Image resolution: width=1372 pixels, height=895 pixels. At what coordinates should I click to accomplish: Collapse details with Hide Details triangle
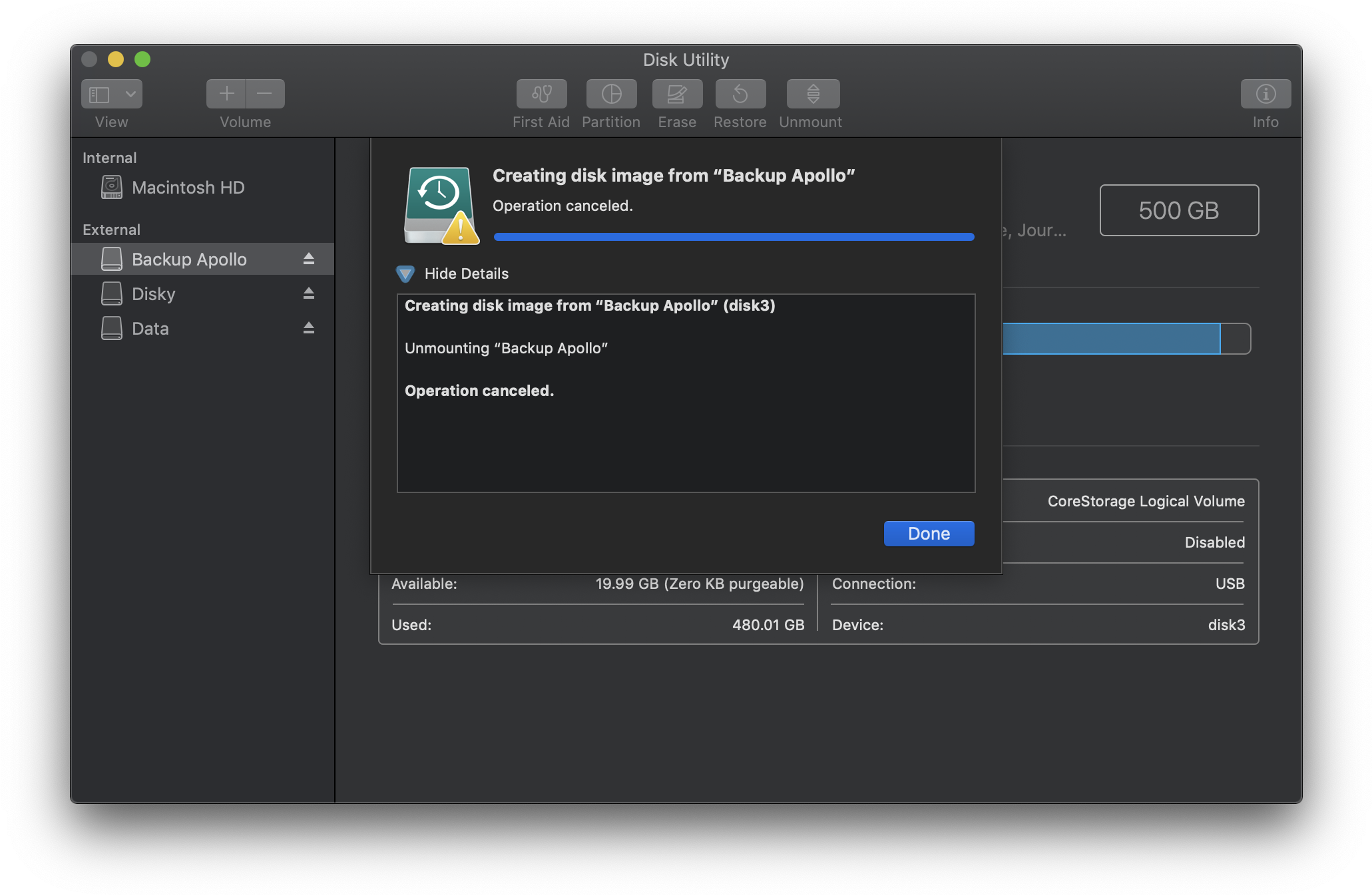pyautogui.click(x=405, y=273)
